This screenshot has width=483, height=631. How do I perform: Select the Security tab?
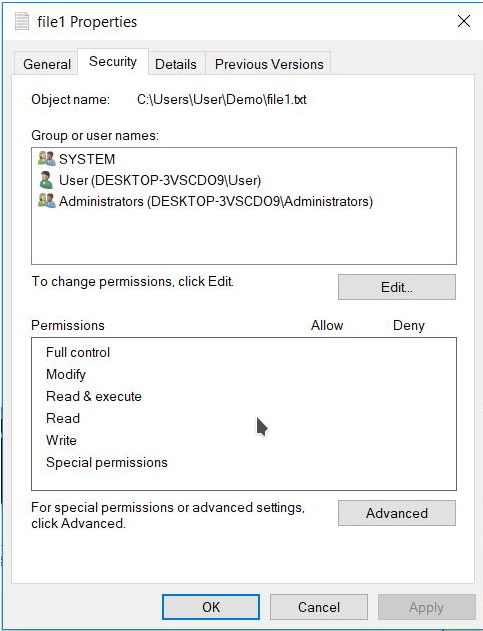[113, 62]
